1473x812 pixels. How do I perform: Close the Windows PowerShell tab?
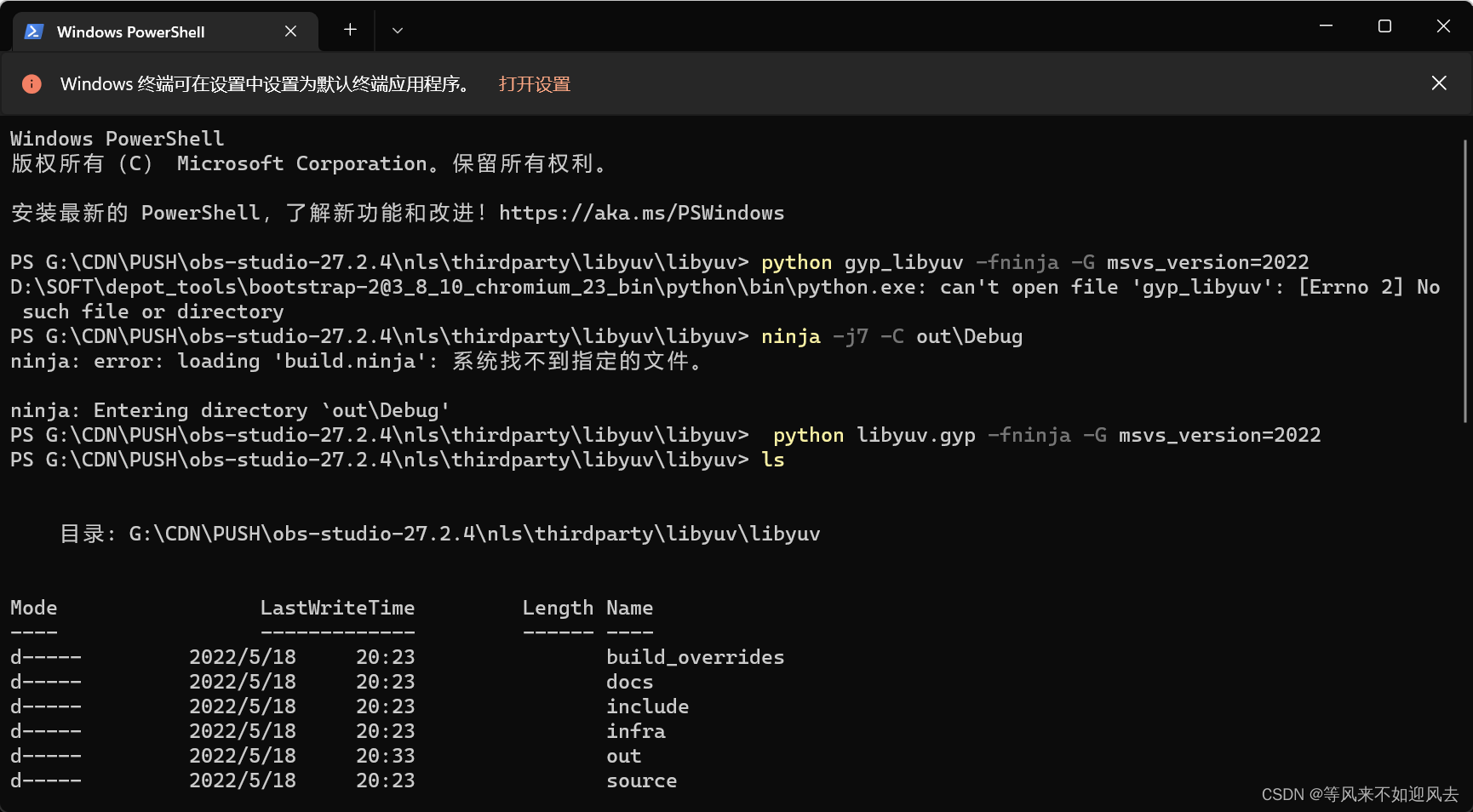(290, 31)
